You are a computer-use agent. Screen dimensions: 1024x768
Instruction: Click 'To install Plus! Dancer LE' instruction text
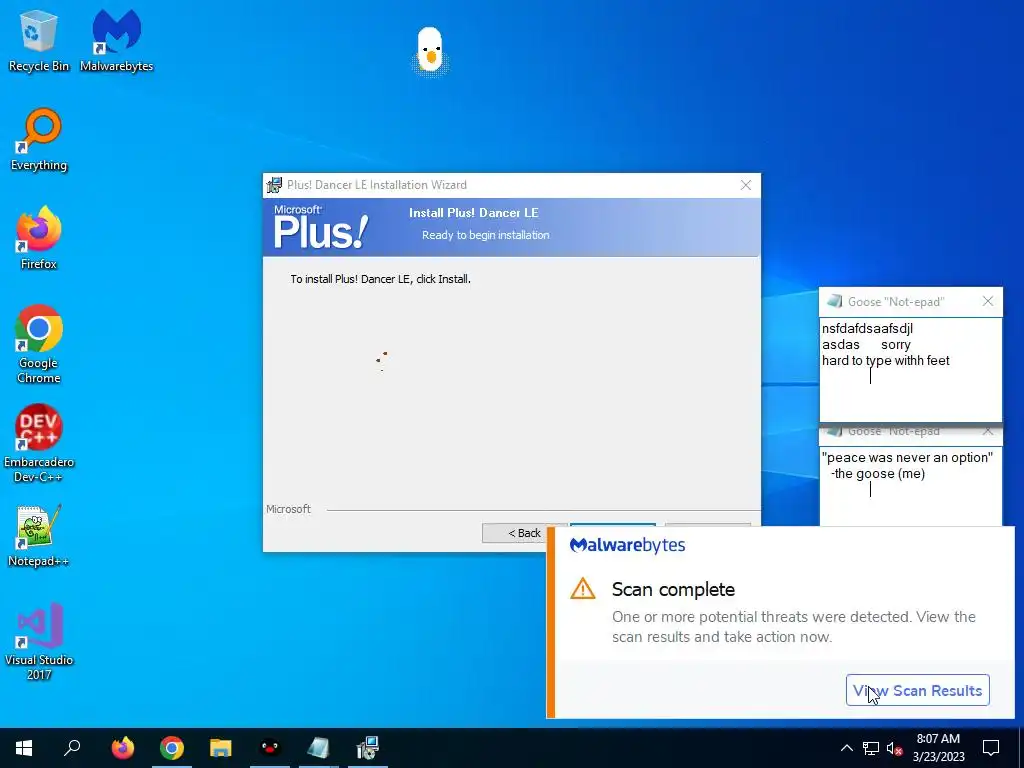pyautogui.click(x=381, y=279)
